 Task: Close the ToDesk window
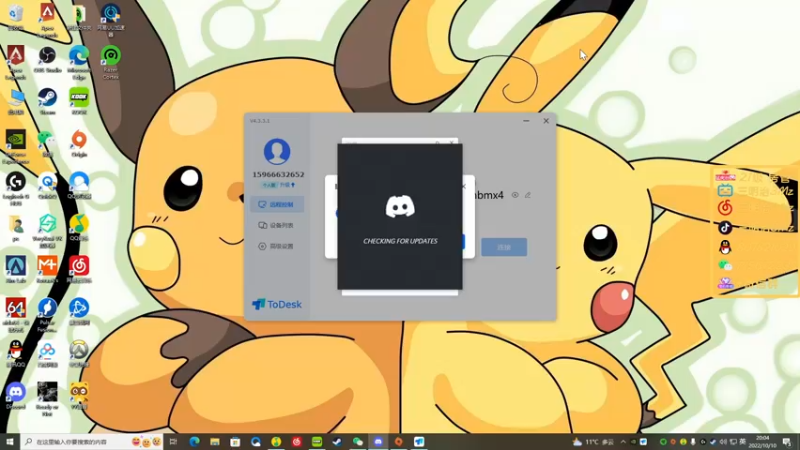[546, 121]
